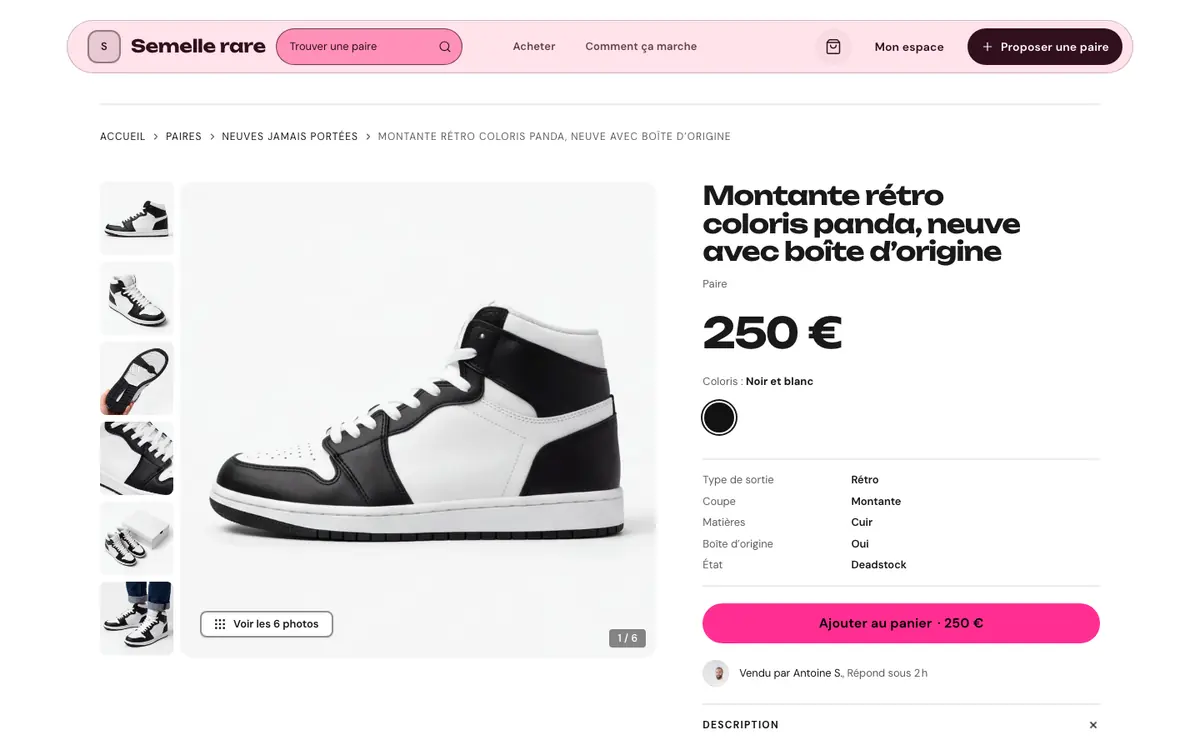Open the "Neuves jamais portées" breadcrumb
Image resolution: width=1200 pixels, height=750 pixels.
(x=290, y=136)
